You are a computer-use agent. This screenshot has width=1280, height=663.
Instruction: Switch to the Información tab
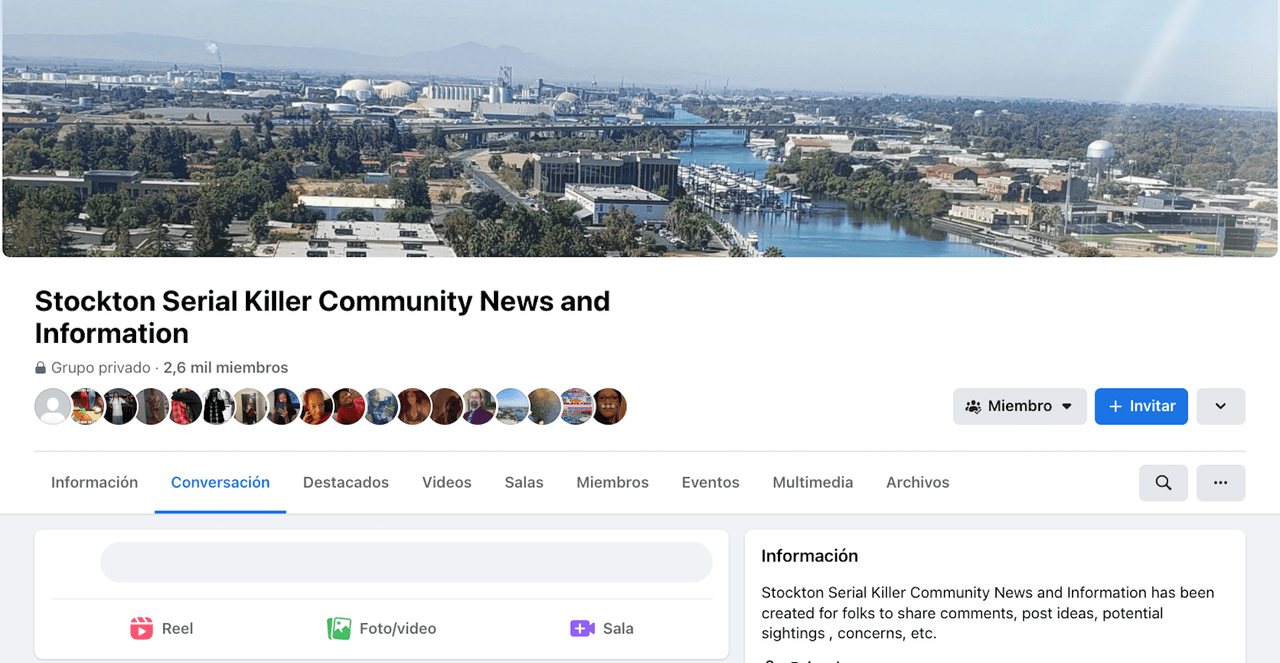pyautogui.click(x=95, y=482)
